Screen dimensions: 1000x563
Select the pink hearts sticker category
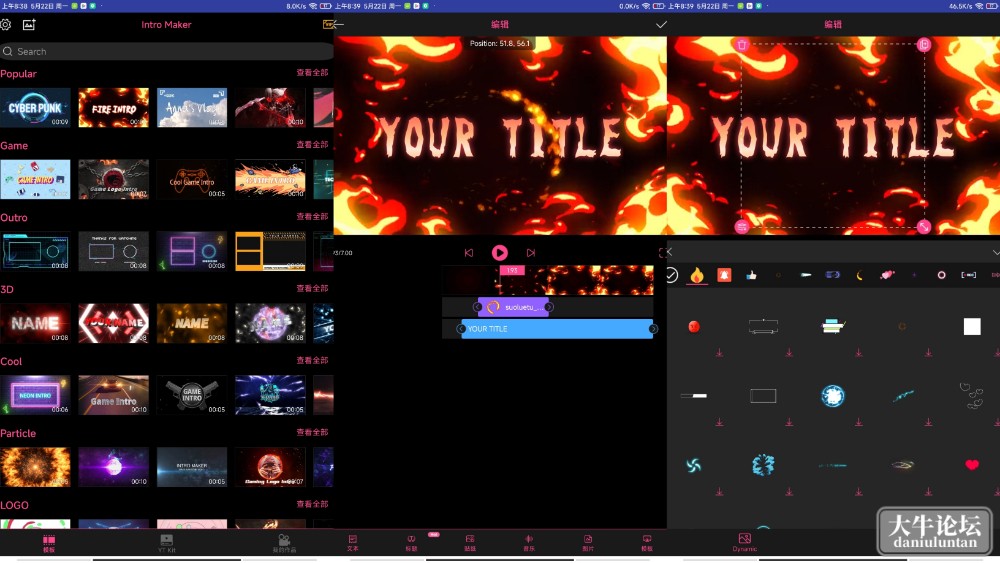click(887, 275)
